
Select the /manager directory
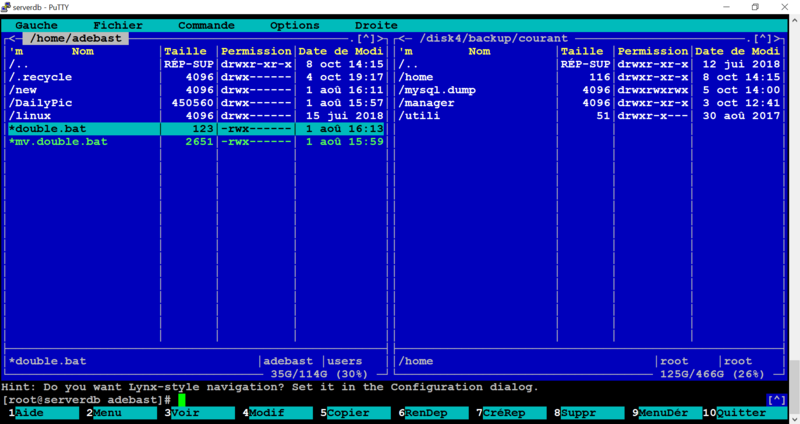[x=590, y=103]
